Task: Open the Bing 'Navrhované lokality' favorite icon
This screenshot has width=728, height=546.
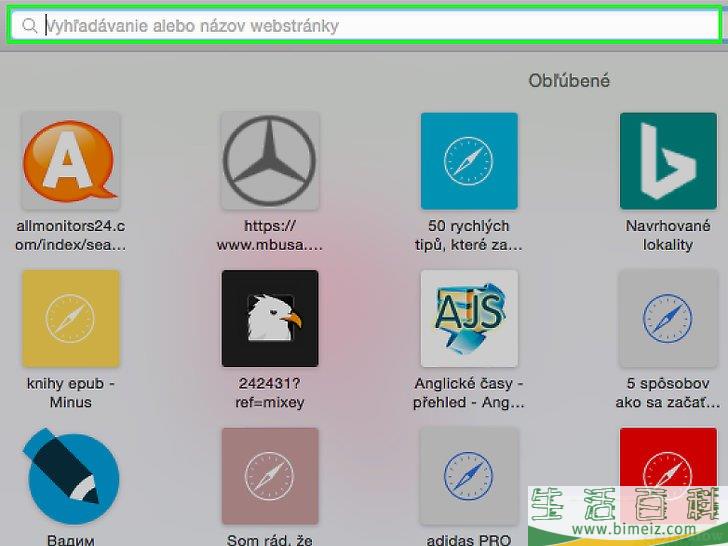Action: click(x=668, y=161)
